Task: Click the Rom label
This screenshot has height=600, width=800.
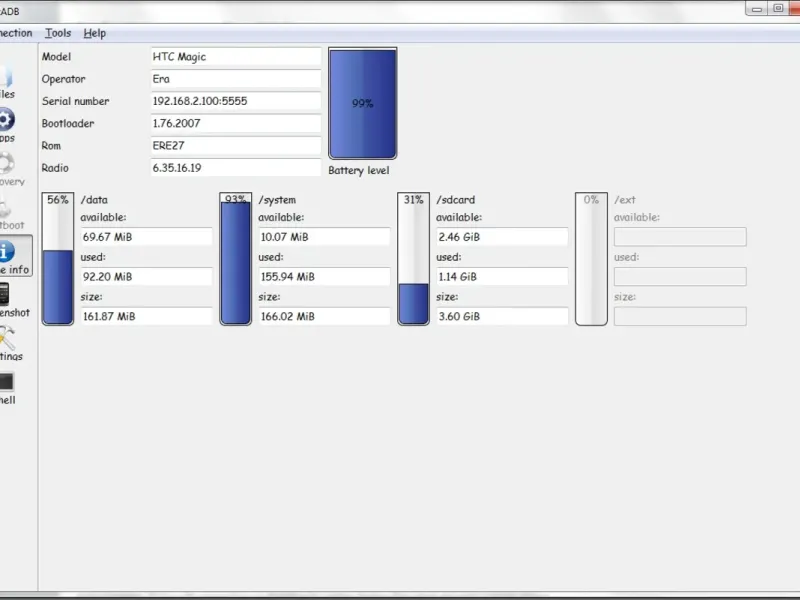Action: coord(51,145)
